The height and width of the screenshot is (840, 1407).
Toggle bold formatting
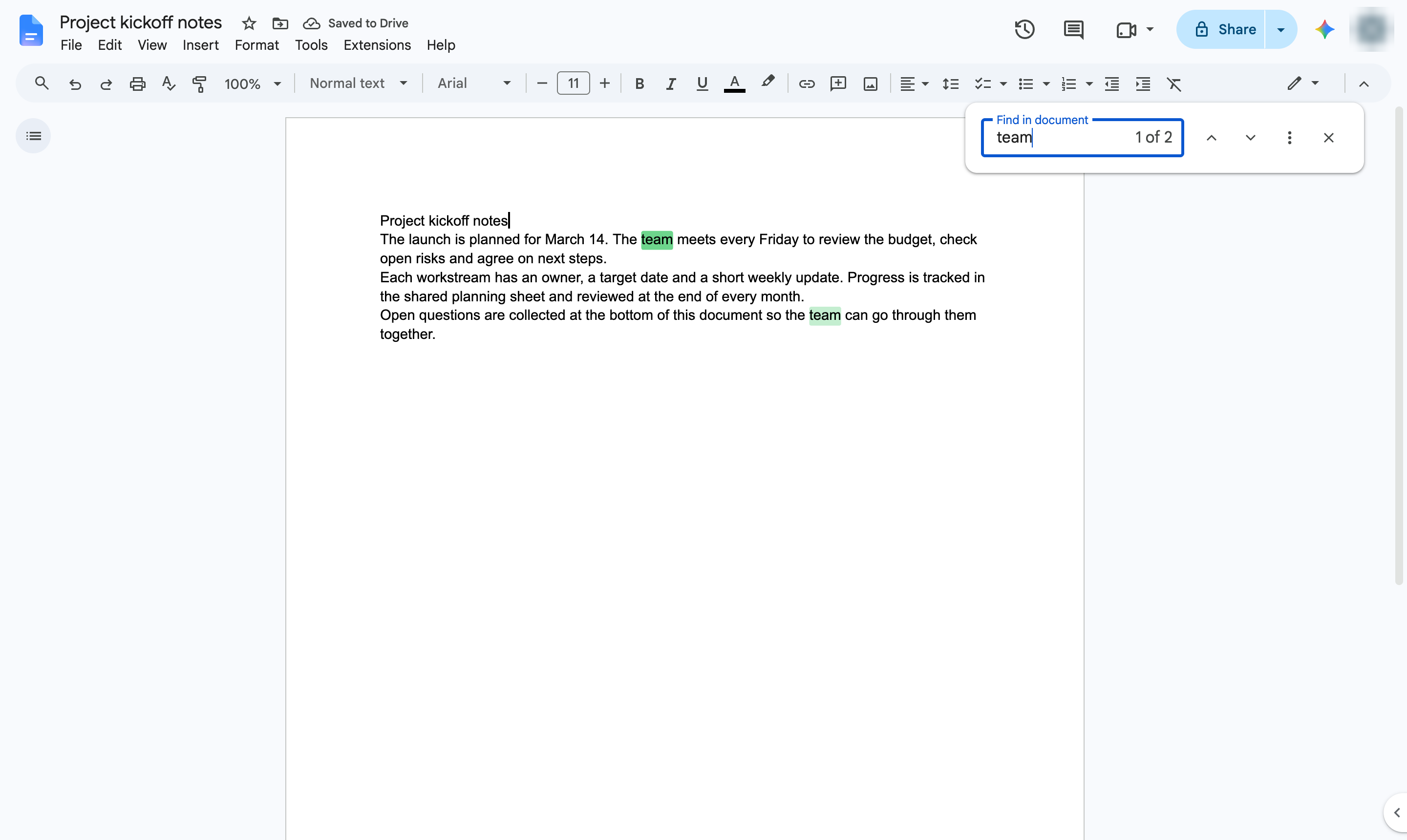click(x=639, y=84)
